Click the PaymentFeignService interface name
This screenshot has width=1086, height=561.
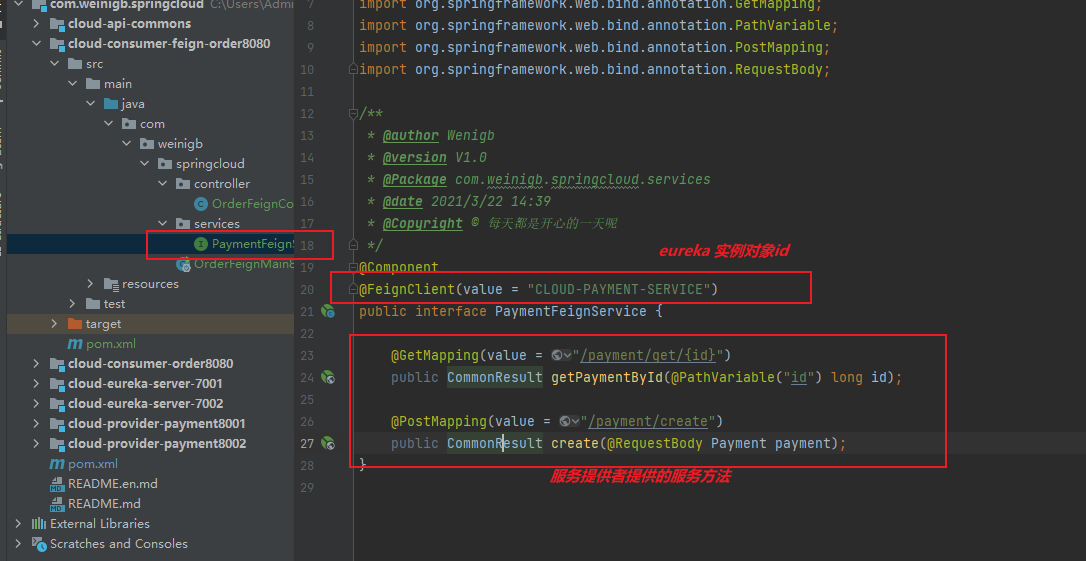pyautogui.click(x=571, y=312)
